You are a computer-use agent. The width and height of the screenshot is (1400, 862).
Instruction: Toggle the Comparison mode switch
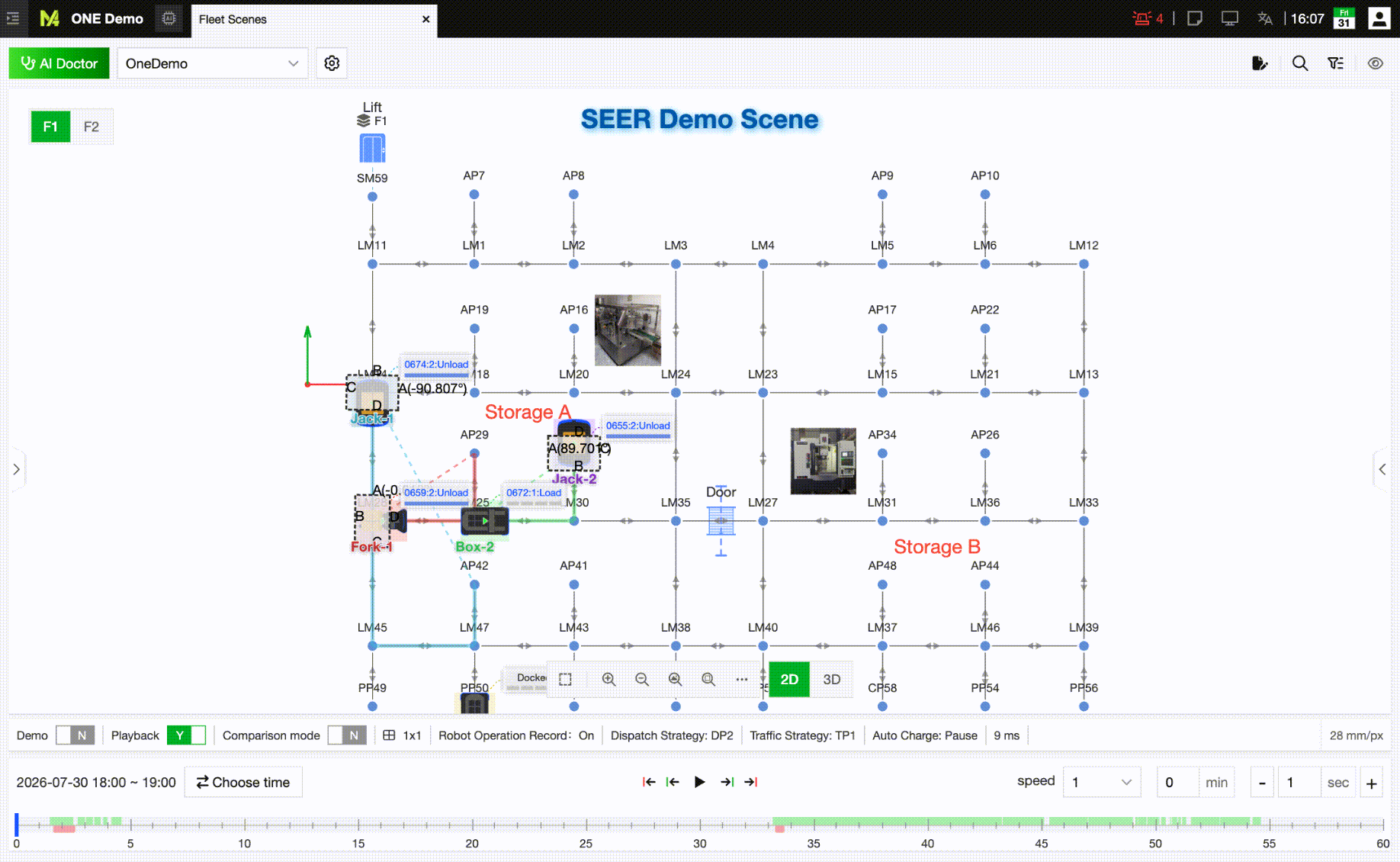(347, 735)
